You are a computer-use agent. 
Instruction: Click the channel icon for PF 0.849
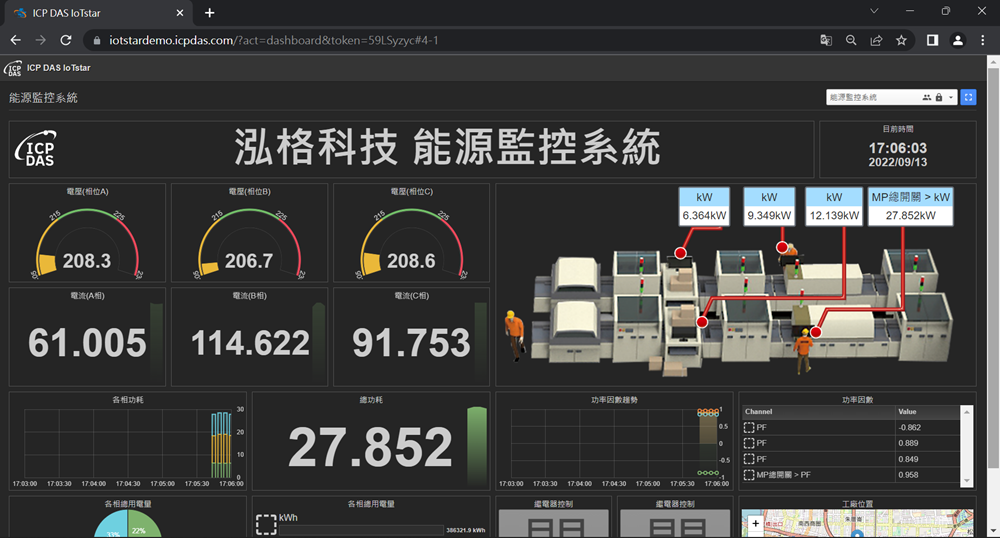749,459
